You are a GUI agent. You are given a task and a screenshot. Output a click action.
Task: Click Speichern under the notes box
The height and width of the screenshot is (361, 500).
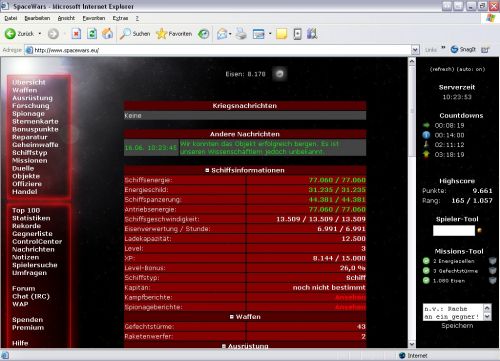click(x=457, y=326)
